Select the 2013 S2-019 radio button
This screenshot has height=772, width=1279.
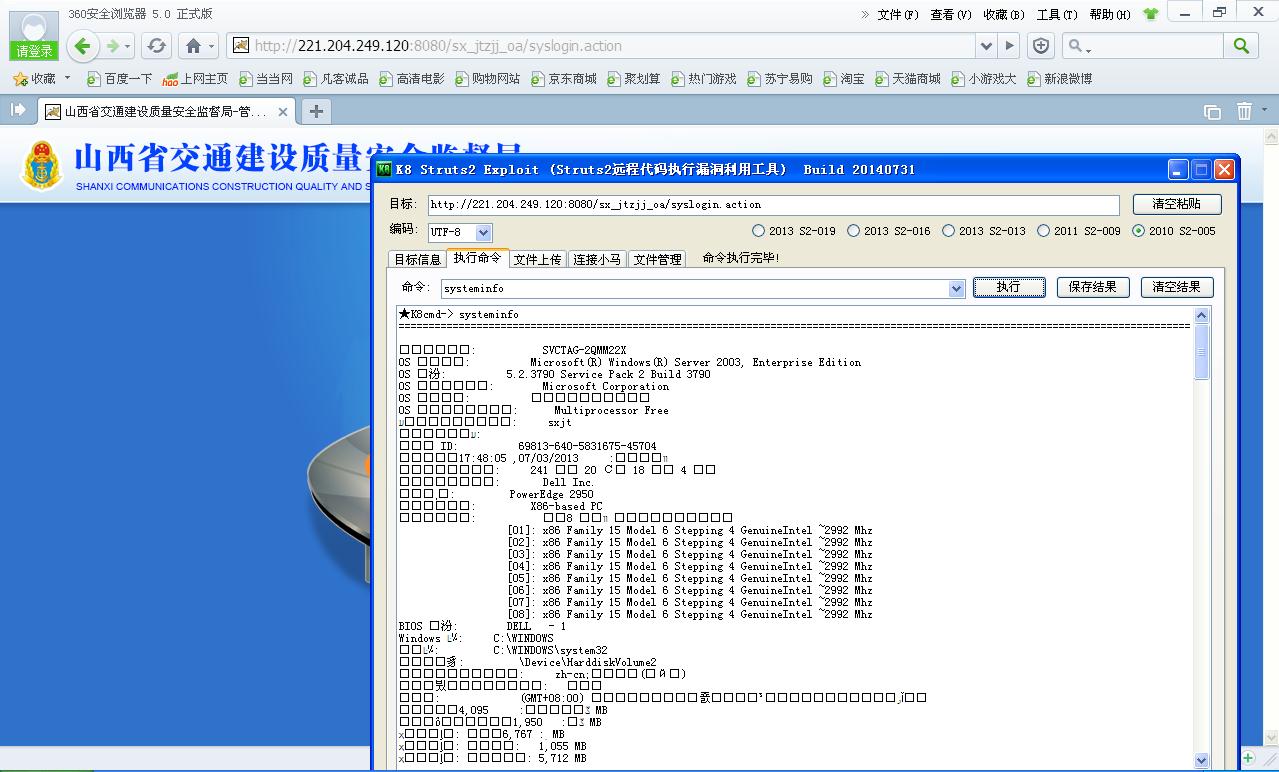coord(759,231)
